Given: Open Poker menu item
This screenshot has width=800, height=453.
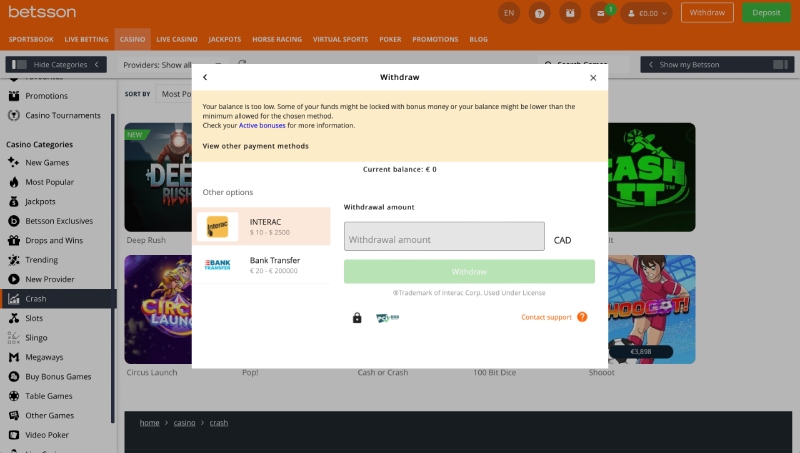Looking at the screenshot, I should click(x=390, y=39).
